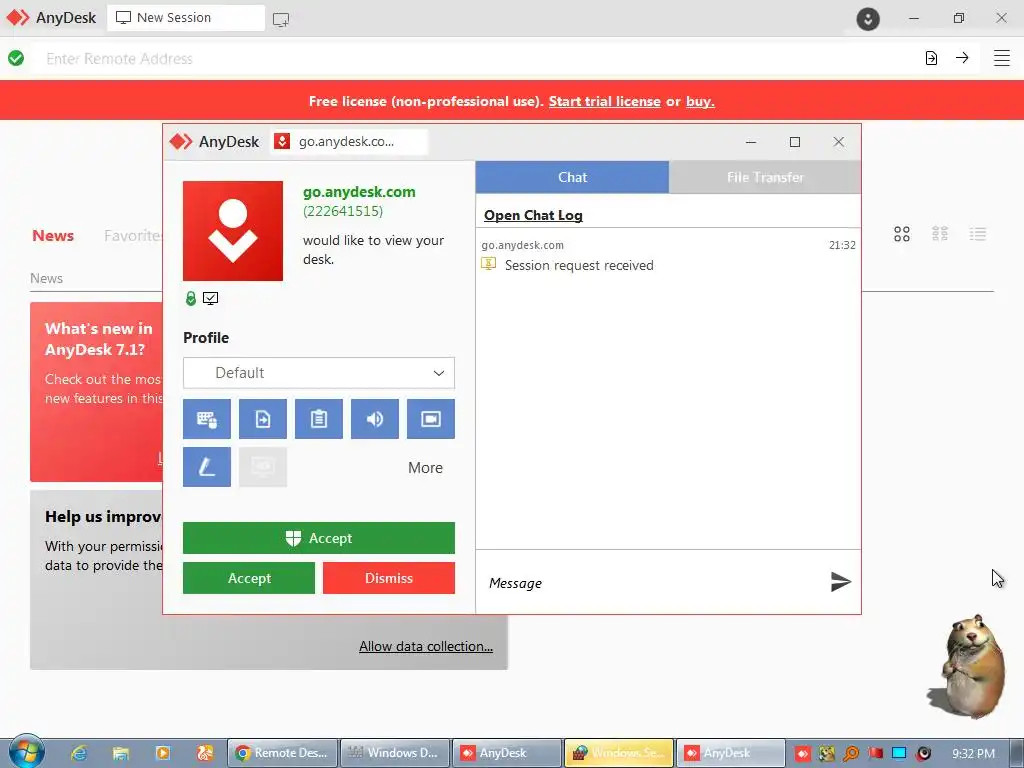
Task: Toggle clipboard access permission
Action: [319, 419]
